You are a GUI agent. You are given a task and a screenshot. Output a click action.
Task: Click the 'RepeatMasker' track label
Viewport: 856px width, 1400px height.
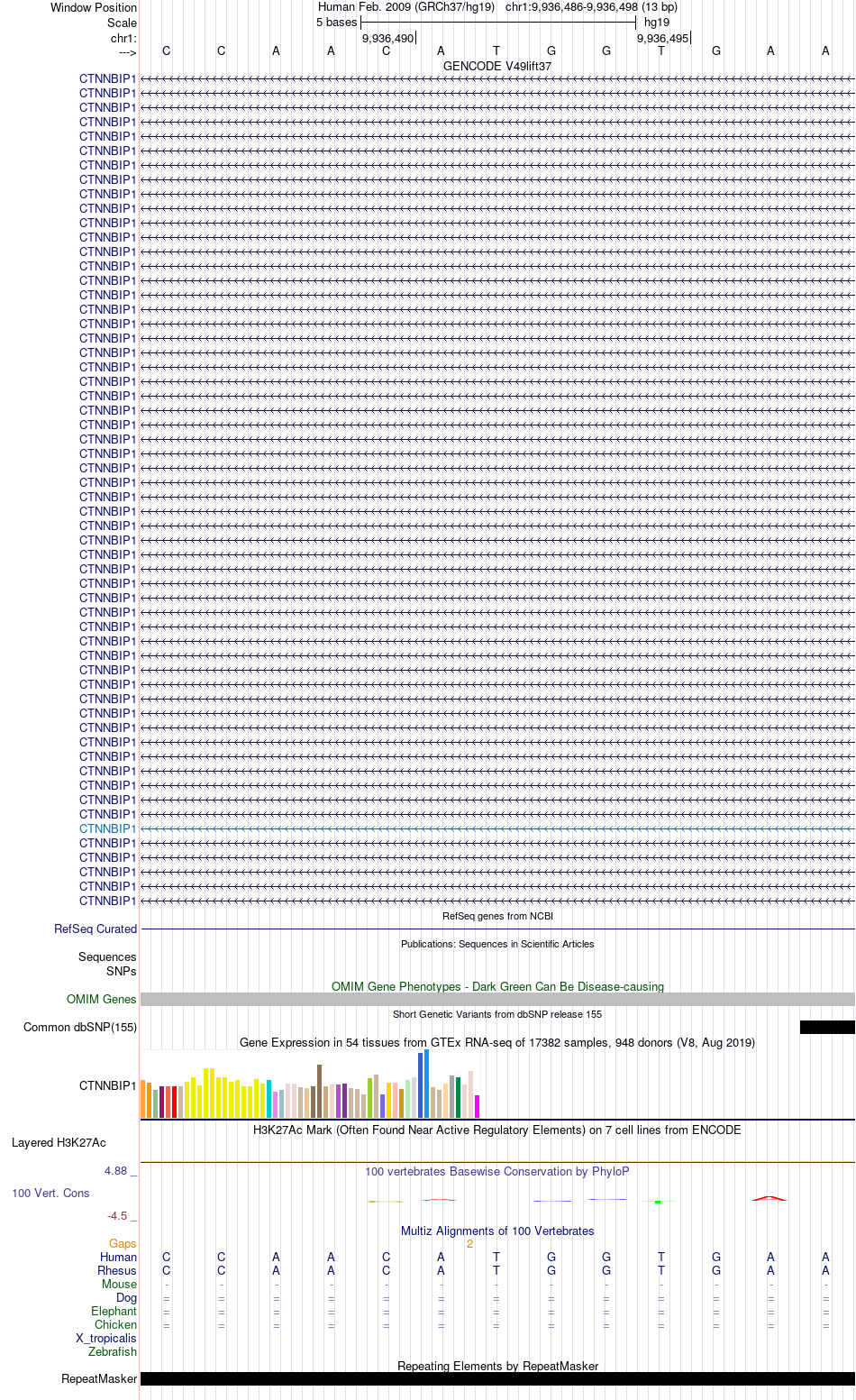coord(99,1378)
